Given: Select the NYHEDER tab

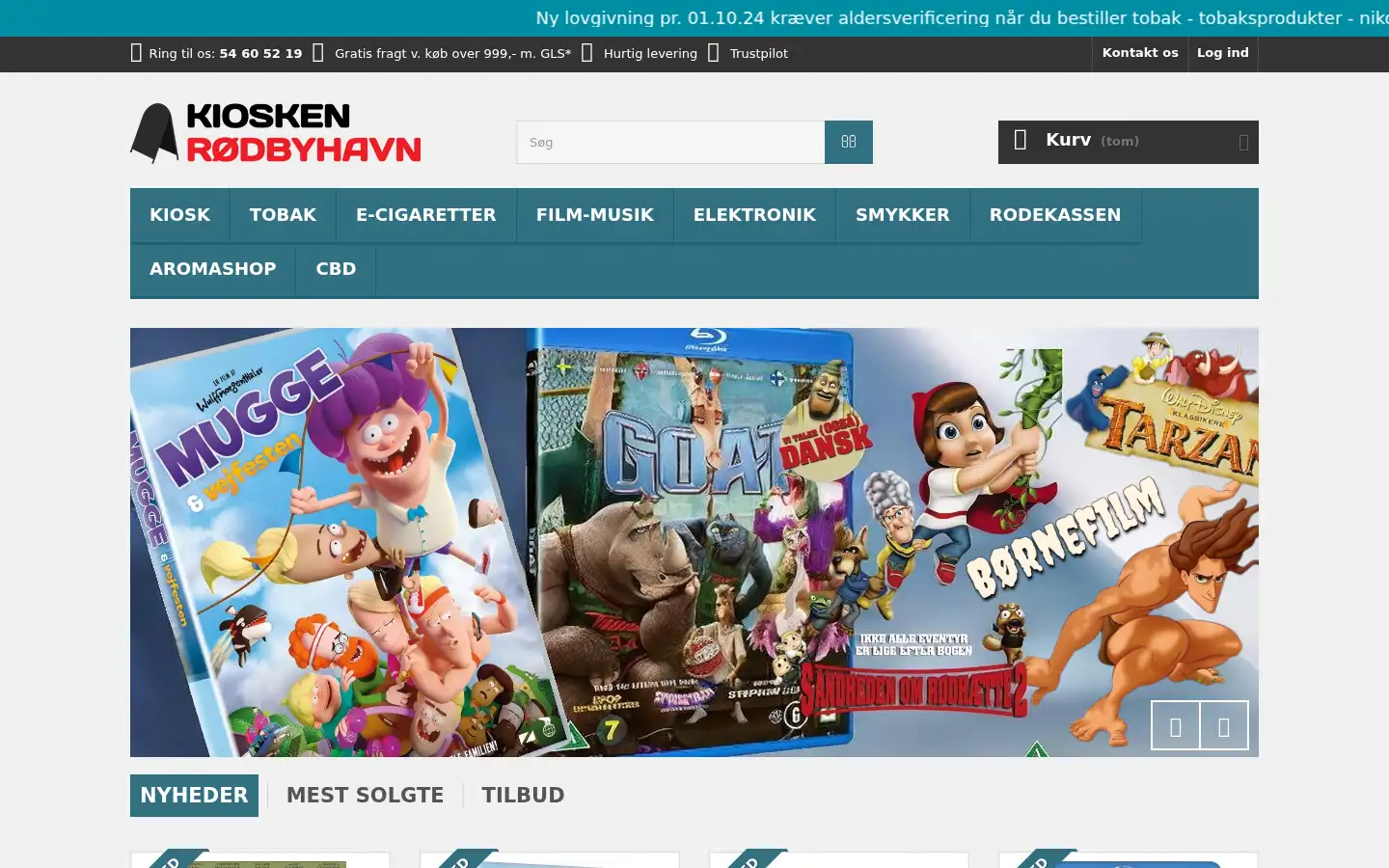Looking at the screenshot, I should (194, 796).
